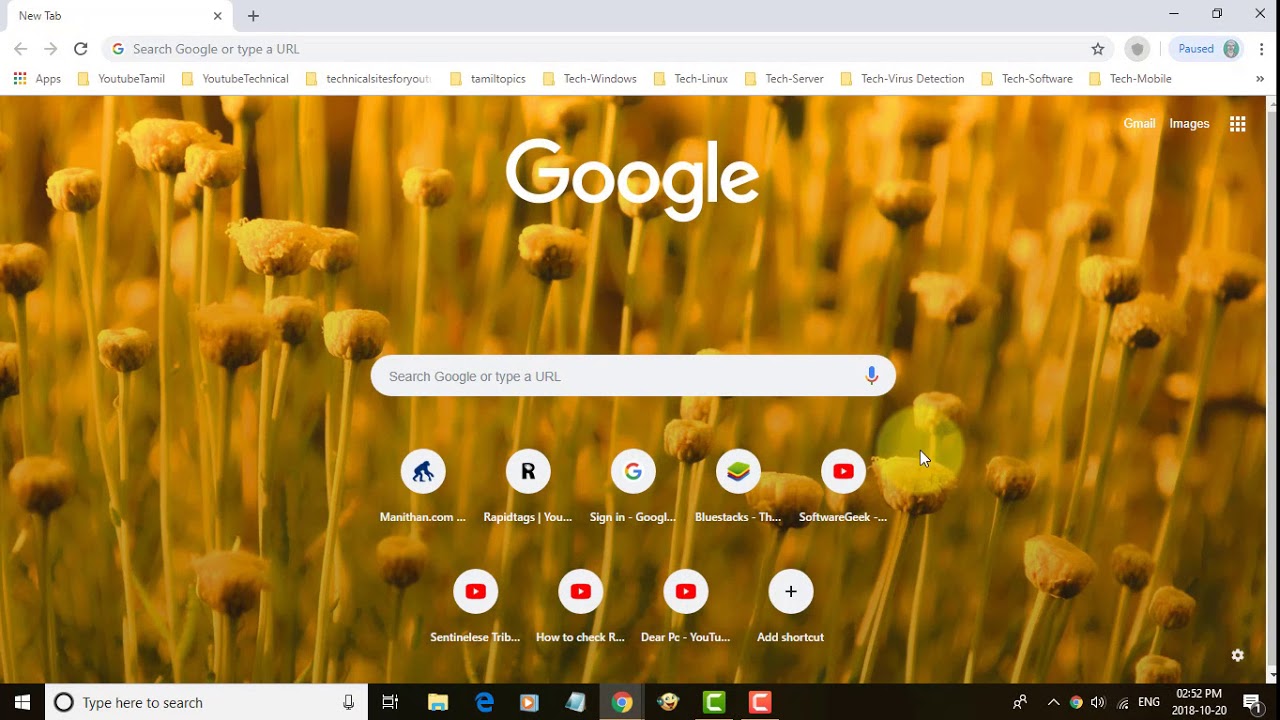Expand the bookmarks overflow chevron
The height and width of the screenshot is (720, 1280).
tap(1260, 79)
